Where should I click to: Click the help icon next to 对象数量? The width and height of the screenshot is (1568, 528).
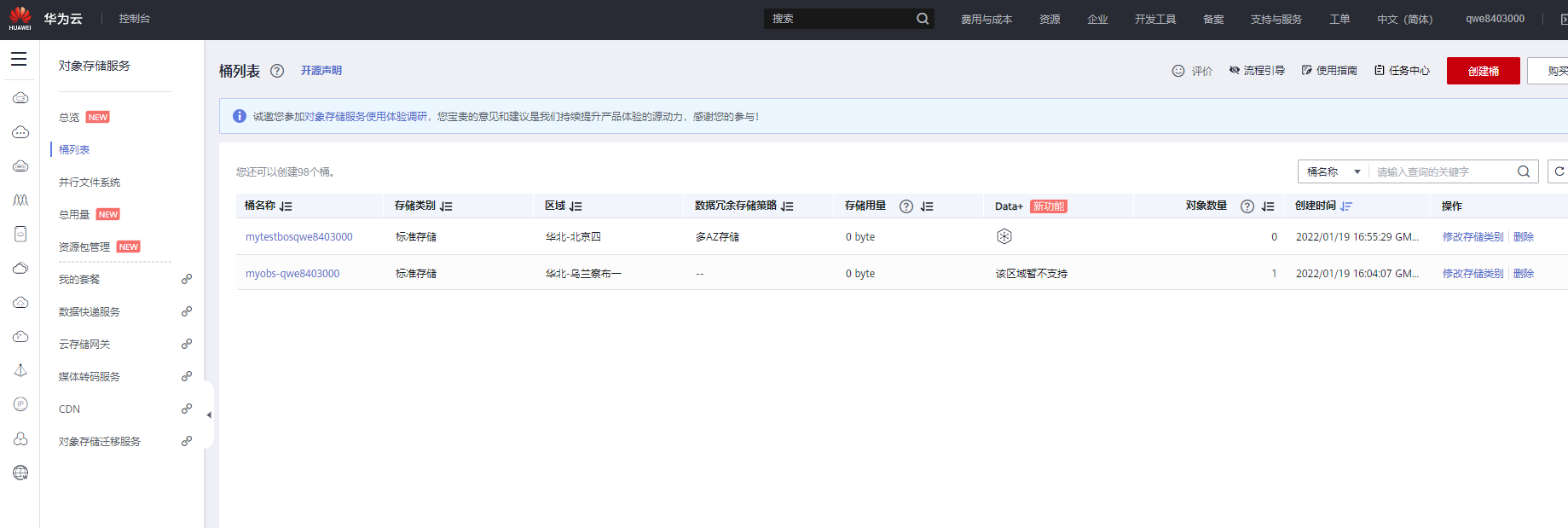[1247, 206]
